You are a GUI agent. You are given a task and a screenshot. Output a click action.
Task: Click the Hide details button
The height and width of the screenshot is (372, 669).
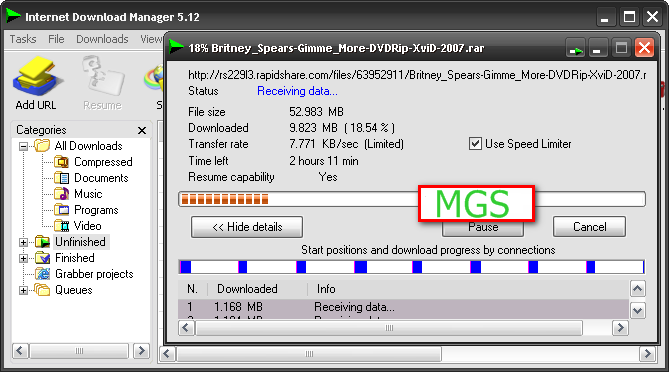[247, 227]
